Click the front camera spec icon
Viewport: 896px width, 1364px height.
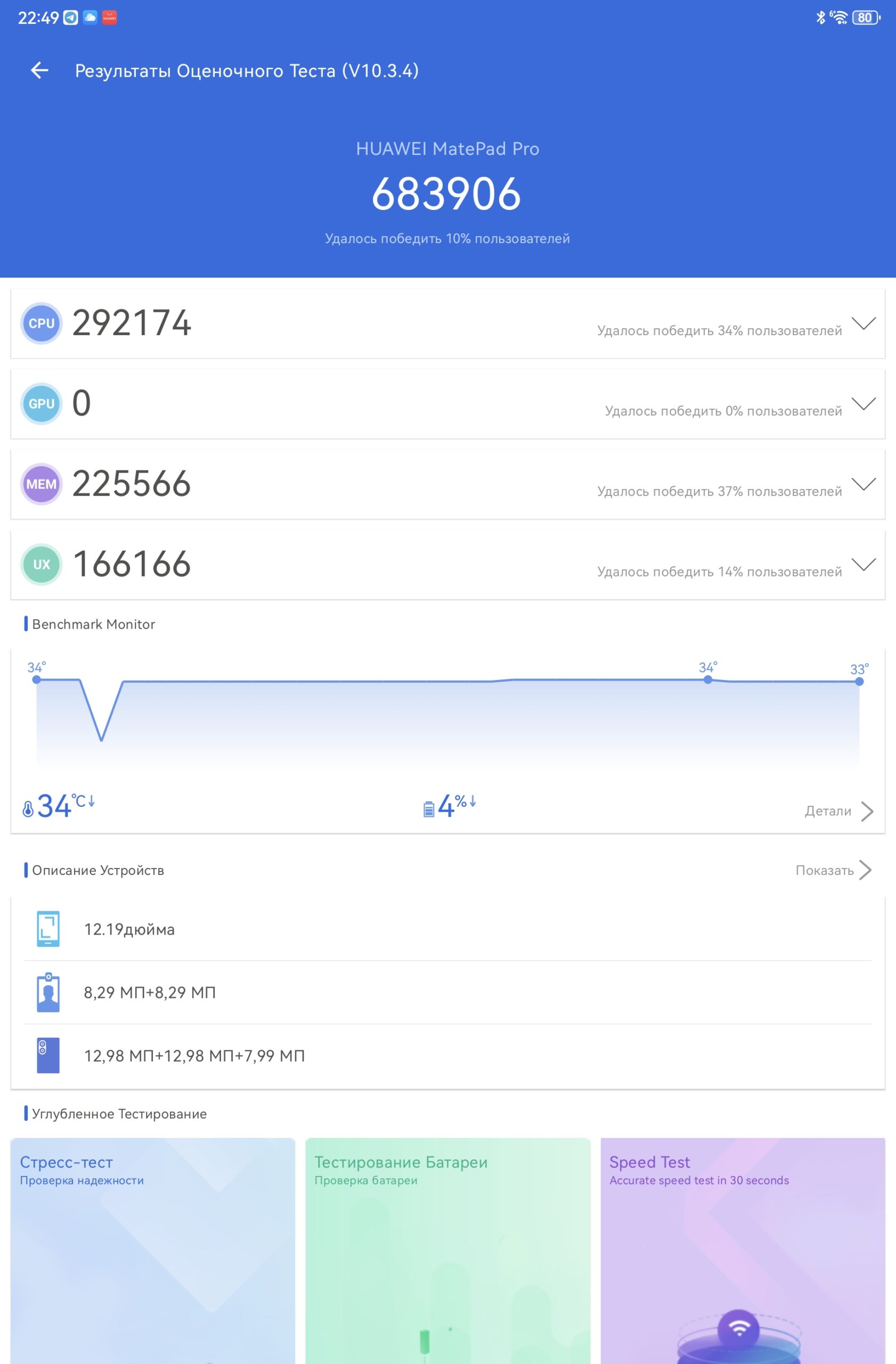point(48,992)
